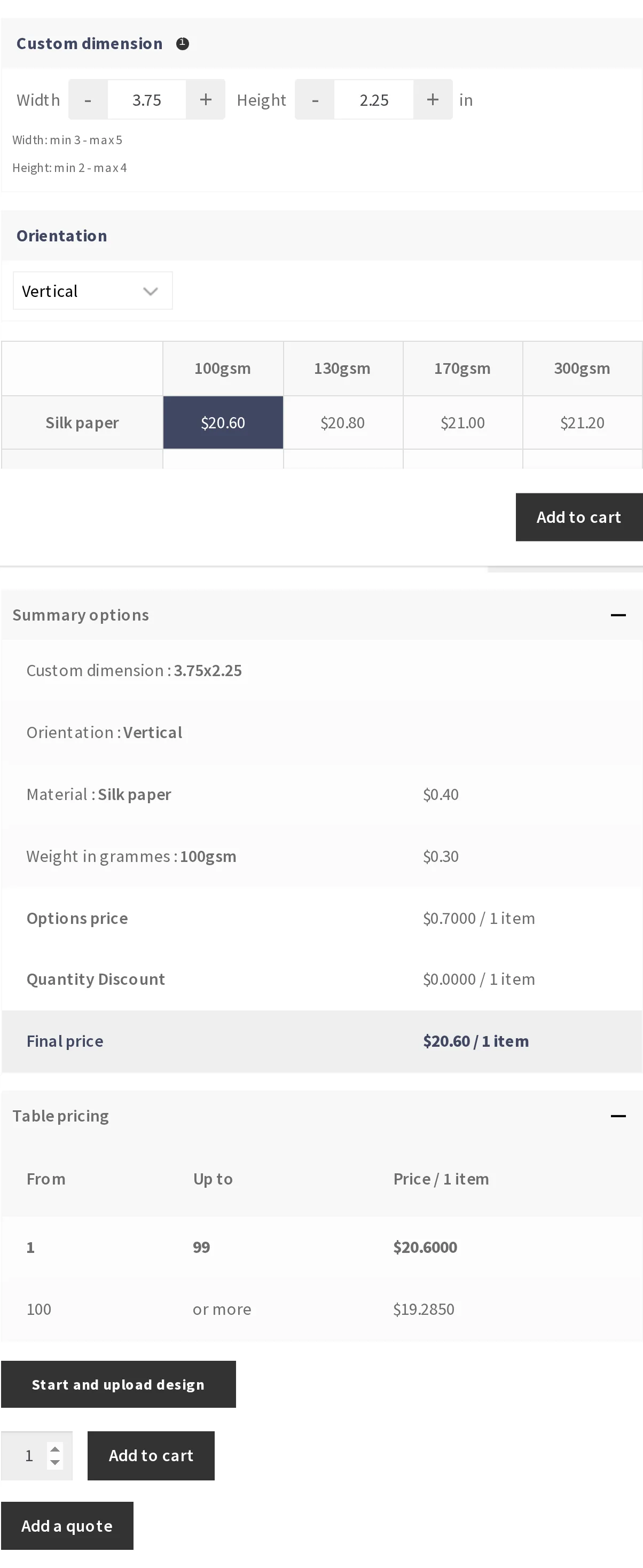Collapse the Table pricing section
The width and height of the screenshot is (643, 1568).
tap(618, 1116)
